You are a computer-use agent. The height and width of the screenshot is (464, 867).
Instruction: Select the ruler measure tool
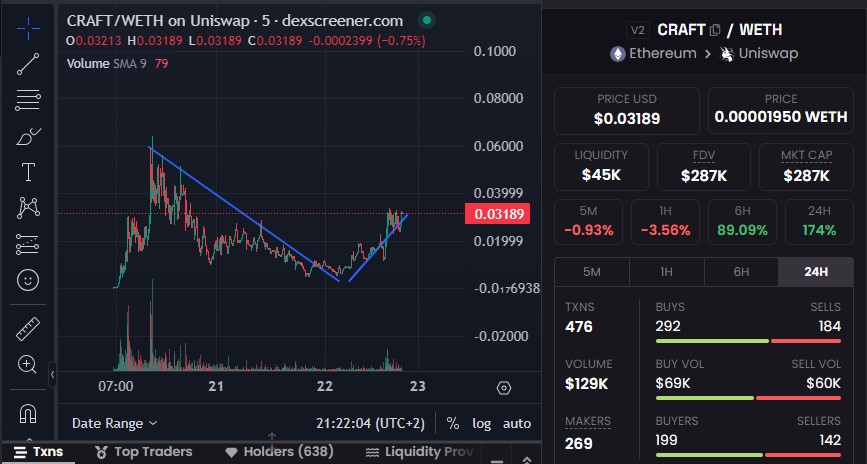coord(28,329)
